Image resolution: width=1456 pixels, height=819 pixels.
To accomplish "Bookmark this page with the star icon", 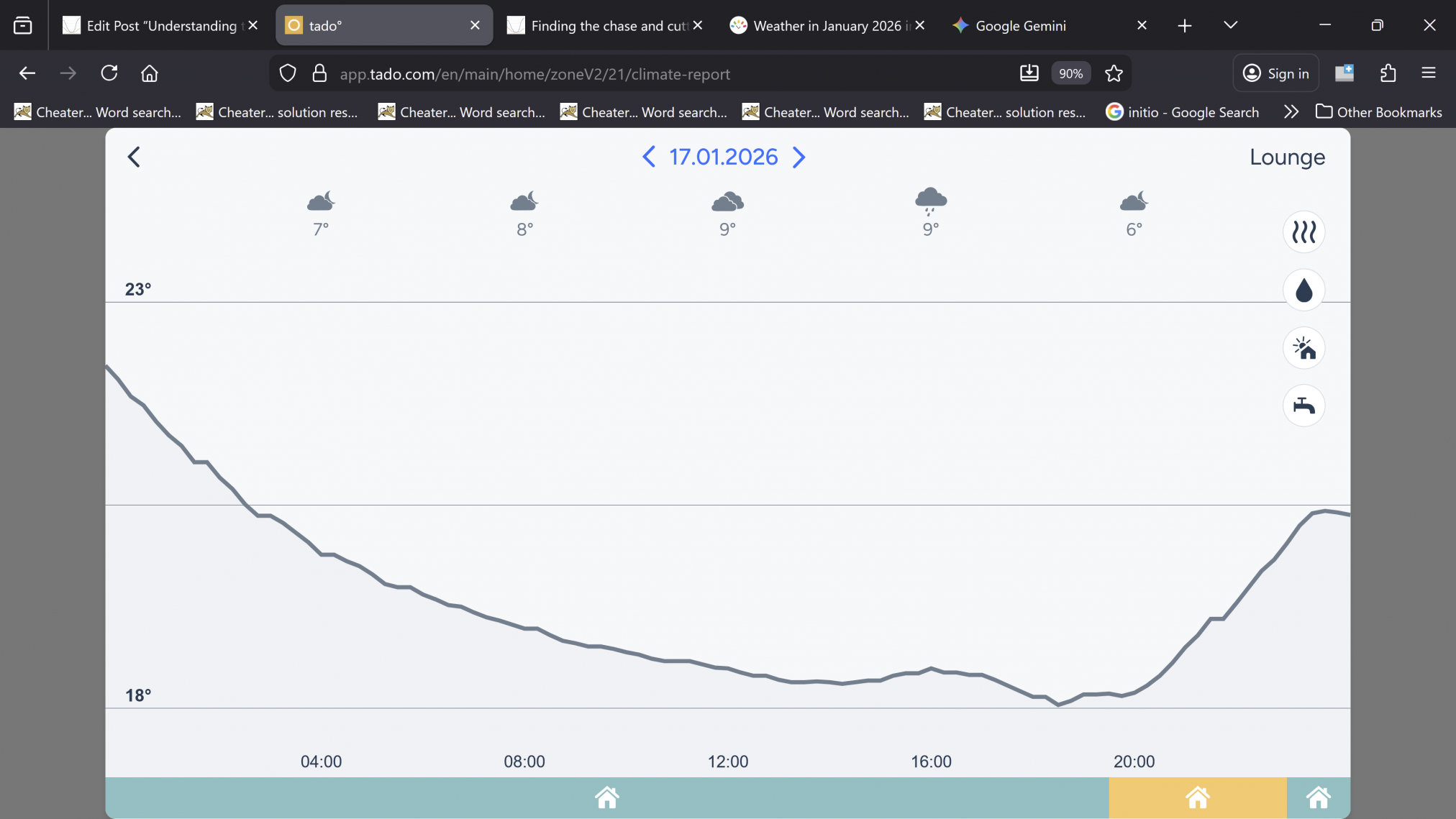I will click(1114, 73).
